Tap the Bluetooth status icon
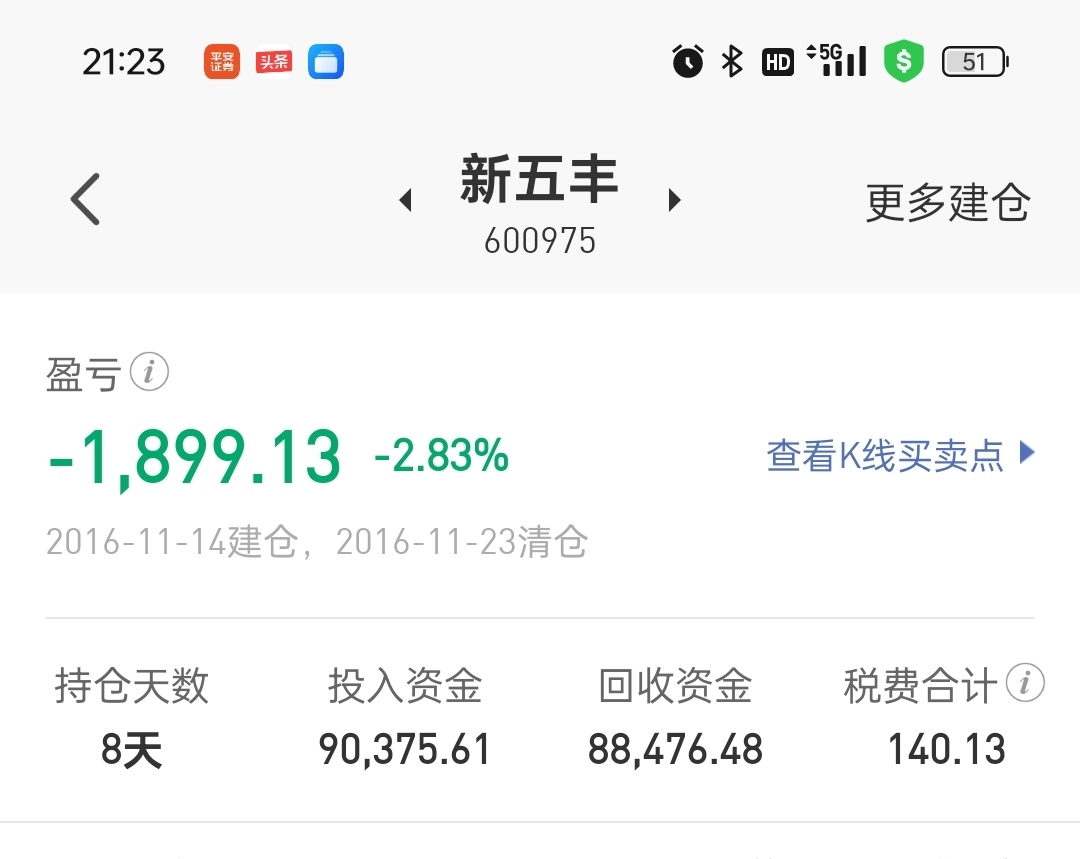Image resolution: width=1080 pixels, height=859 pixels. (x=731, y=61)
